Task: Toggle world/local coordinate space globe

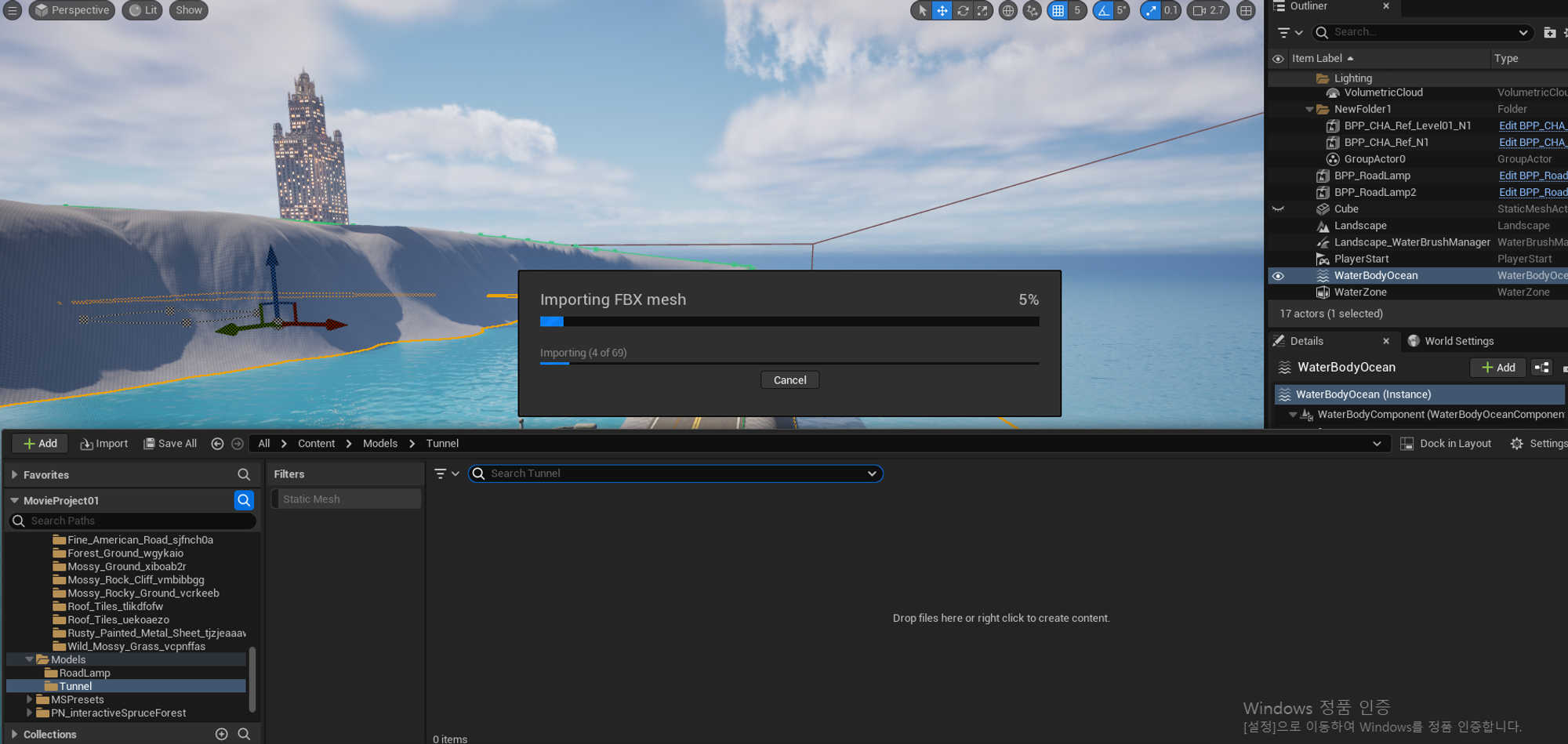Action: (1008, 10)
